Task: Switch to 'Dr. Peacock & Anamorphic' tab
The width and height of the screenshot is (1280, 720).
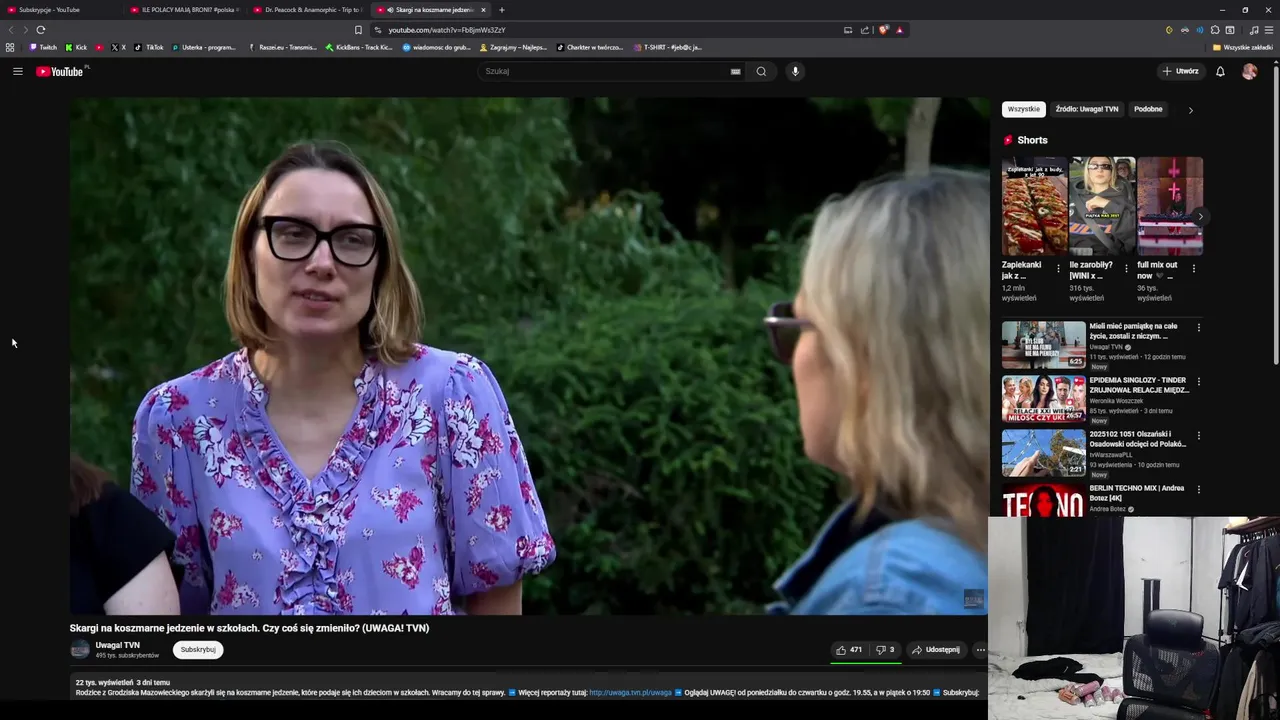Action: pyautogui.click(x=308, y=10)
